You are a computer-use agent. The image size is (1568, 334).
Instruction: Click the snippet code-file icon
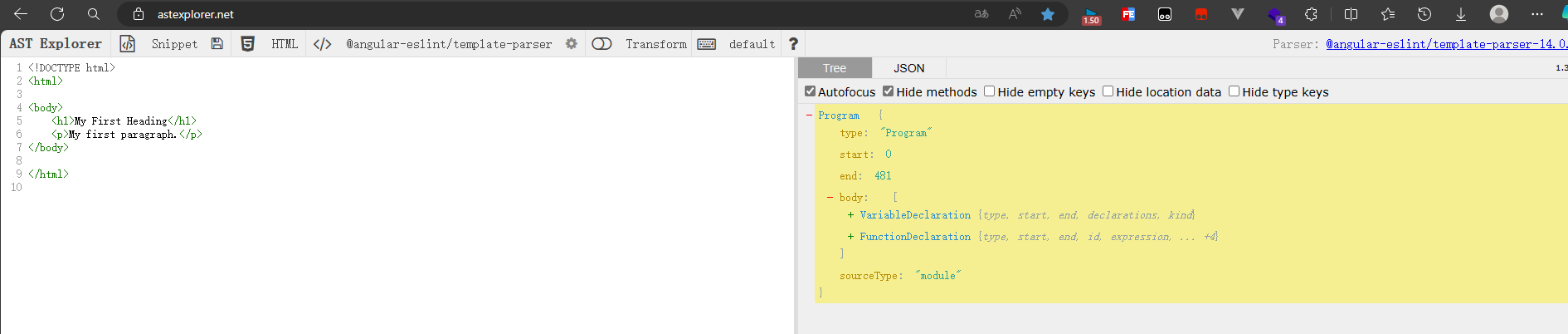128,44
